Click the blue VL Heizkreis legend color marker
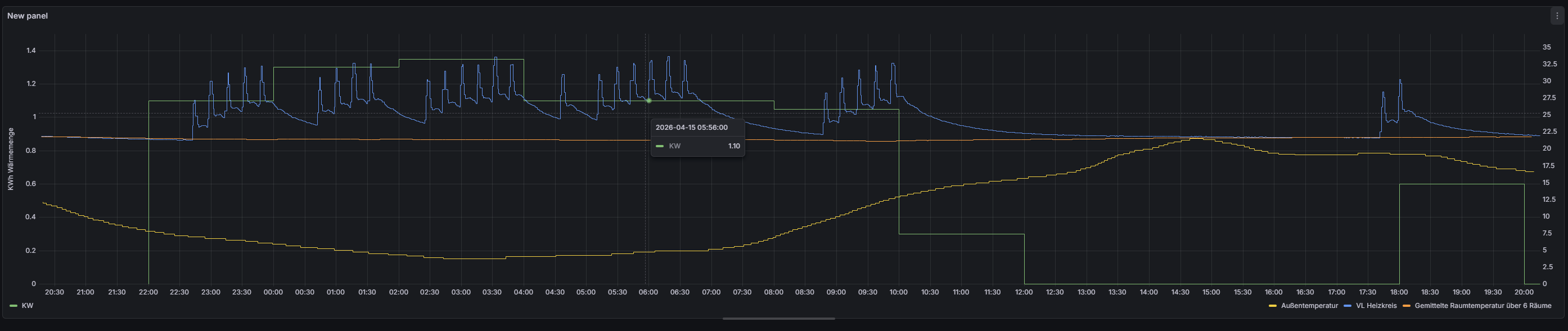 pos(1346,306)
